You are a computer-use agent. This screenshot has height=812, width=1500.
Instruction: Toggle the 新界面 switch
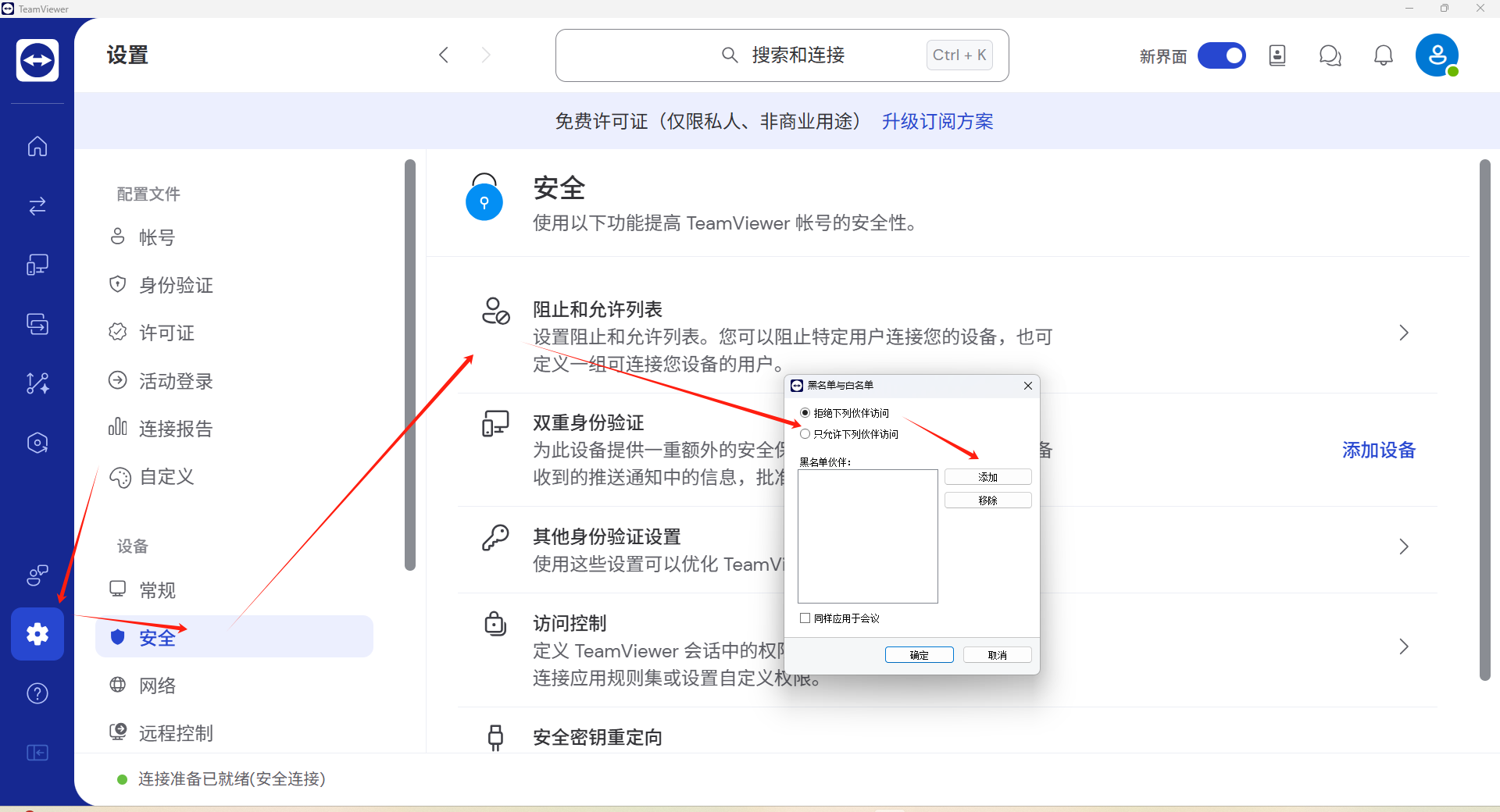(x=1221, y=55)
